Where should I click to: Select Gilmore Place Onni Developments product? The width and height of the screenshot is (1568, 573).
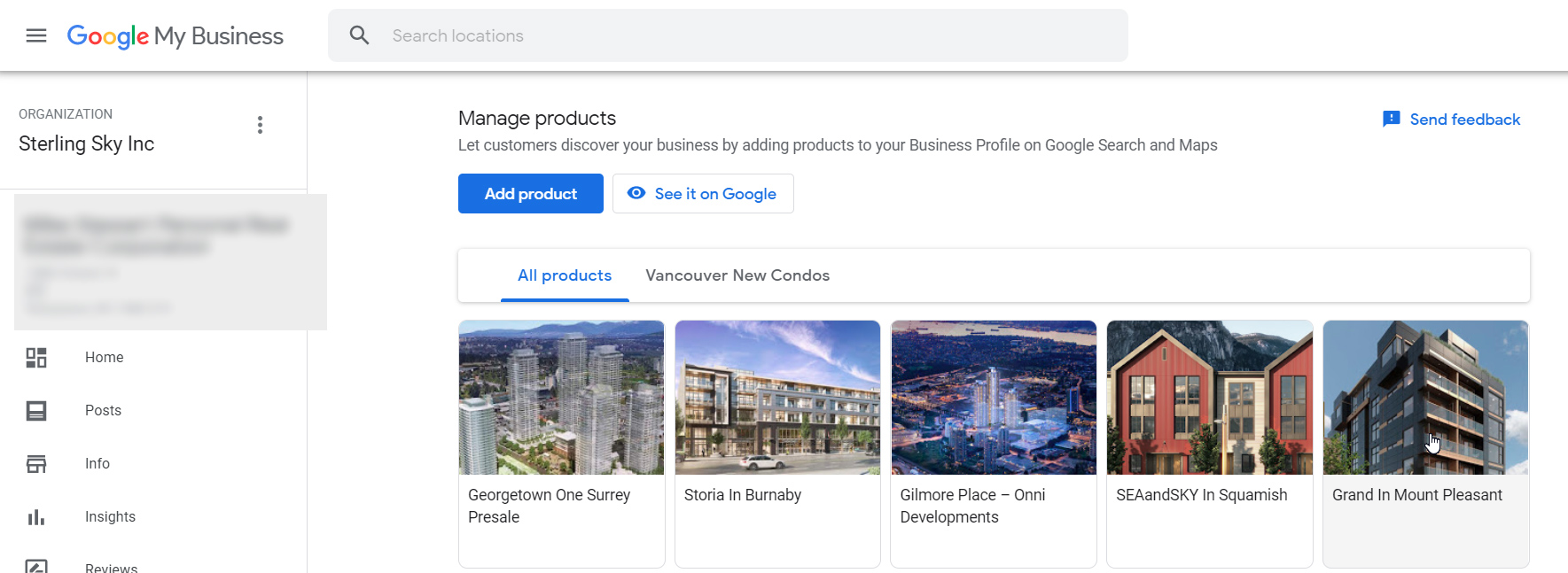[x=994, y=443]
